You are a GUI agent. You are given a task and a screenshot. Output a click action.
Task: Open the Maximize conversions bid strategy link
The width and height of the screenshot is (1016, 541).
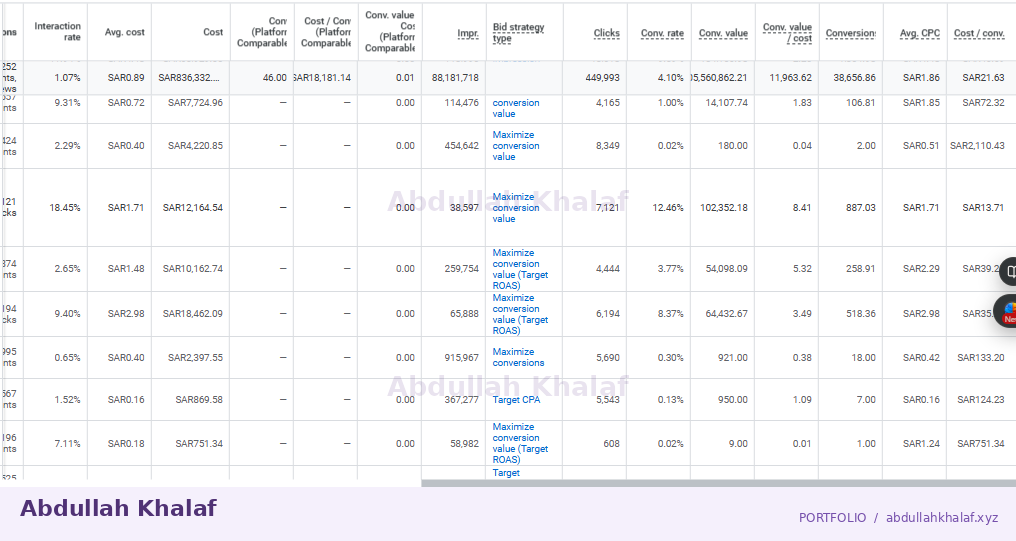coord(518,357)
